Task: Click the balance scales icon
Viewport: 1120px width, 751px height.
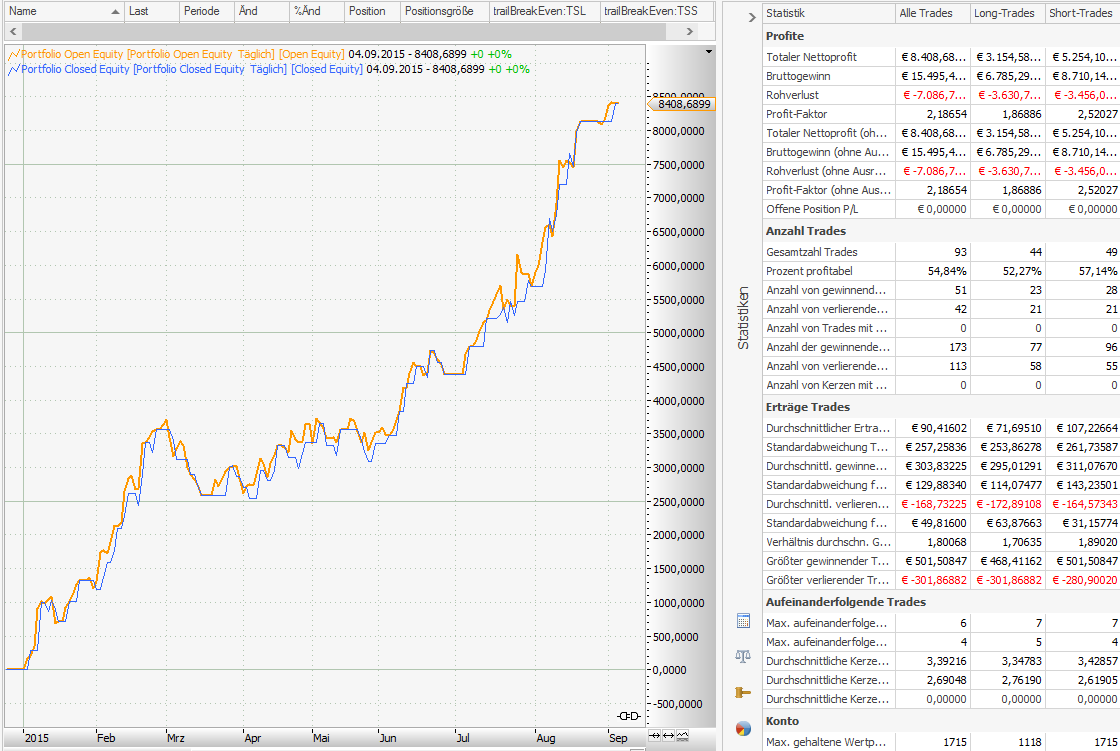Action: point(743,656)
